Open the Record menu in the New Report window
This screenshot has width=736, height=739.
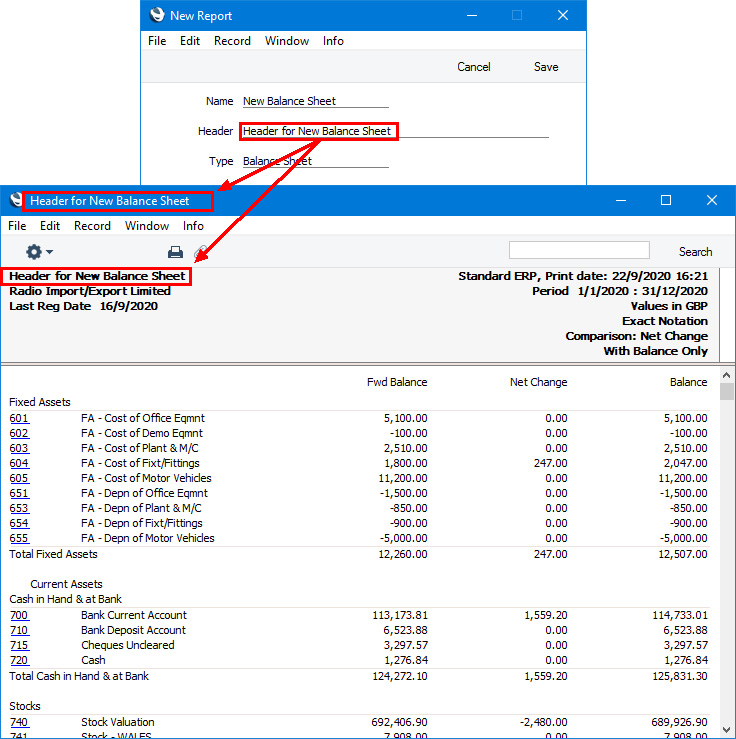point(232,41)
